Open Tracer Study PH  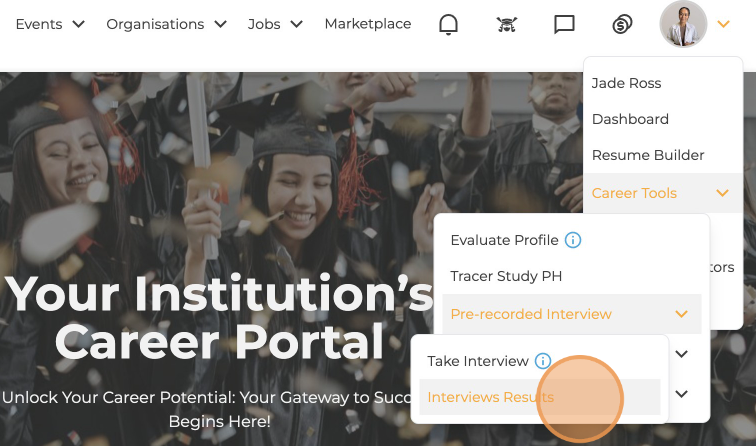506,276
